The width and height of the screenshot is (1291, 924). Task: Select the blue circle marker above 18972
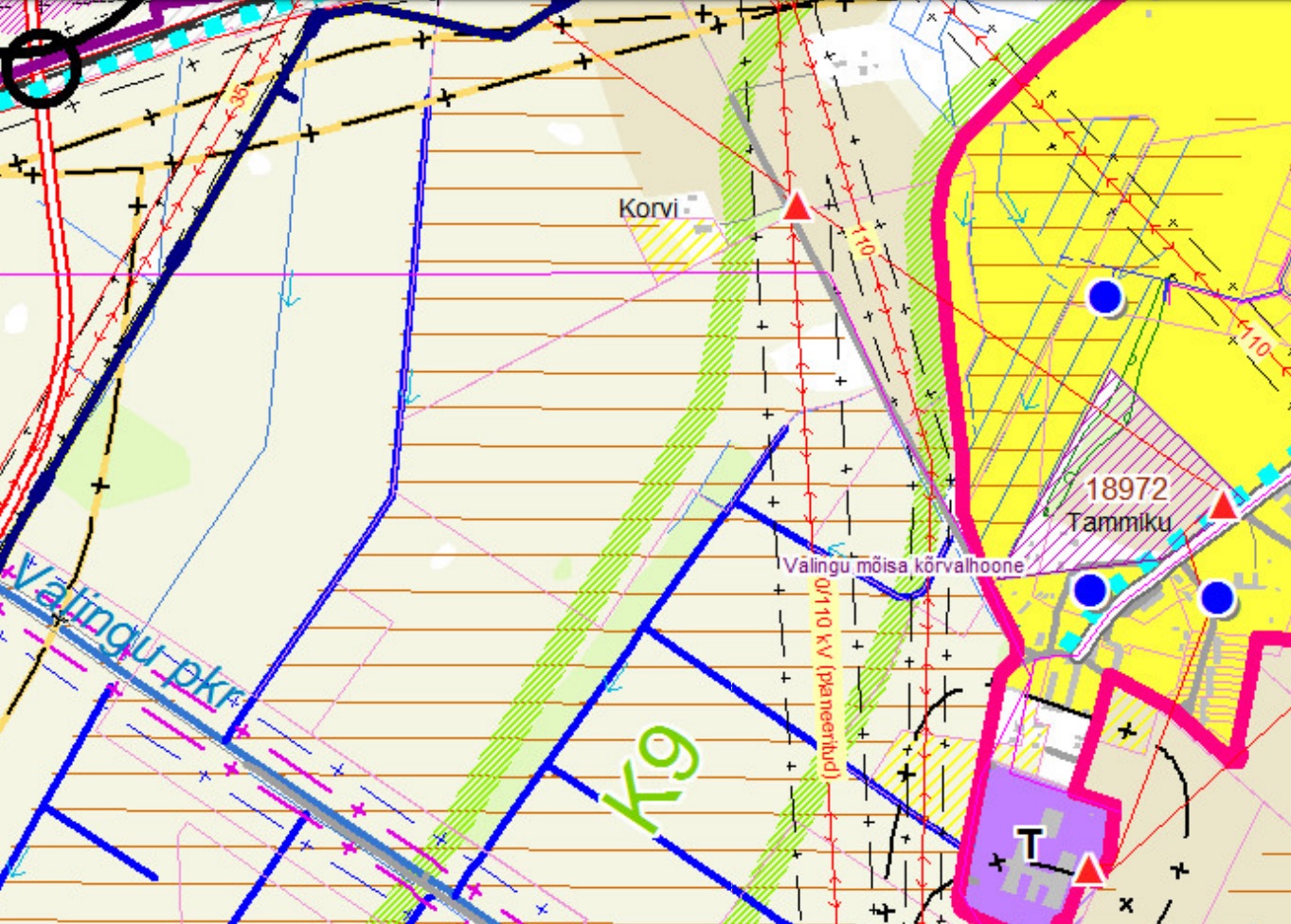pyautogui.click(x=1104, y=297)
